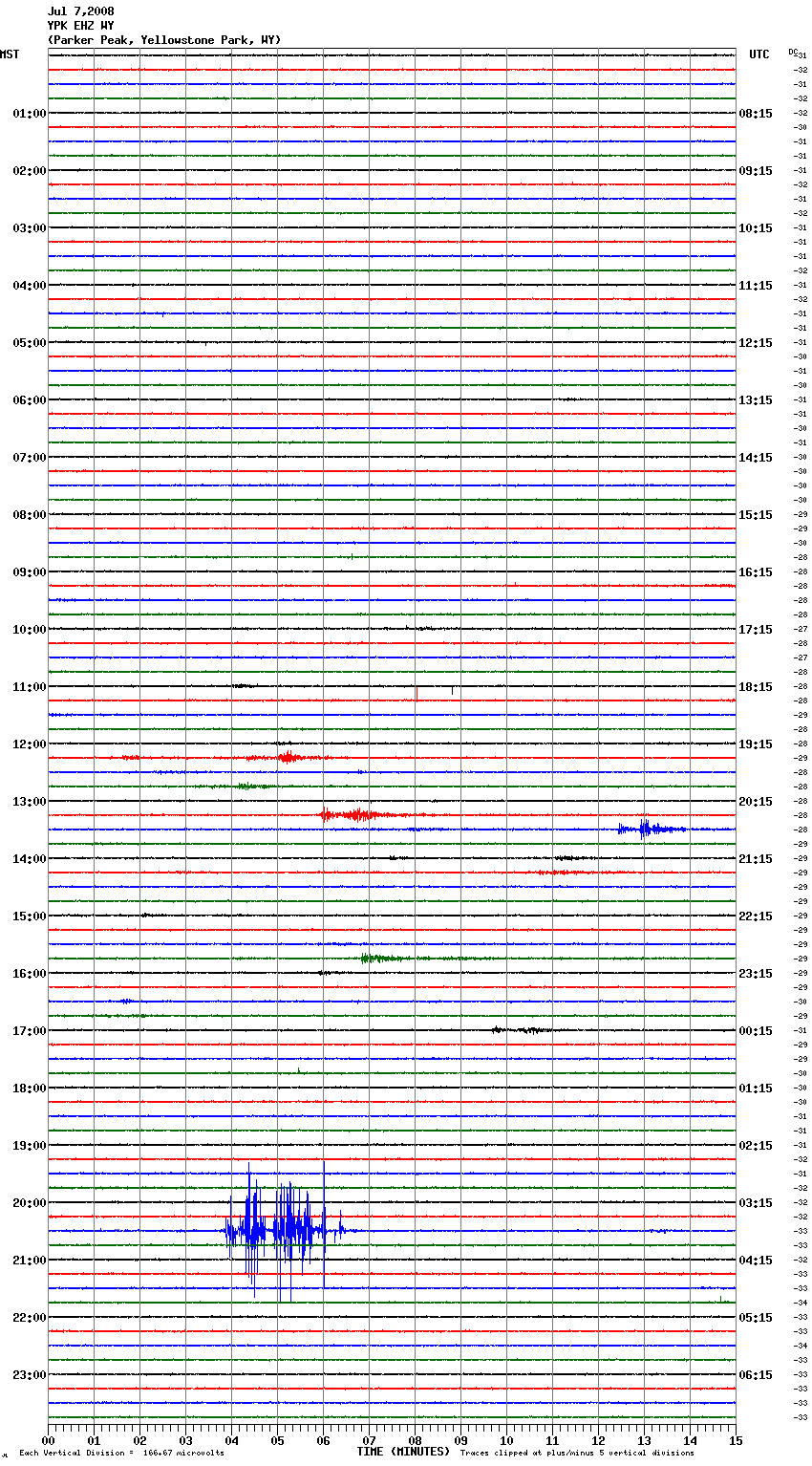Select the 20:00 MST time label
The image size is (812, 1466).
pyautogui.click(x=30, y=1203)
